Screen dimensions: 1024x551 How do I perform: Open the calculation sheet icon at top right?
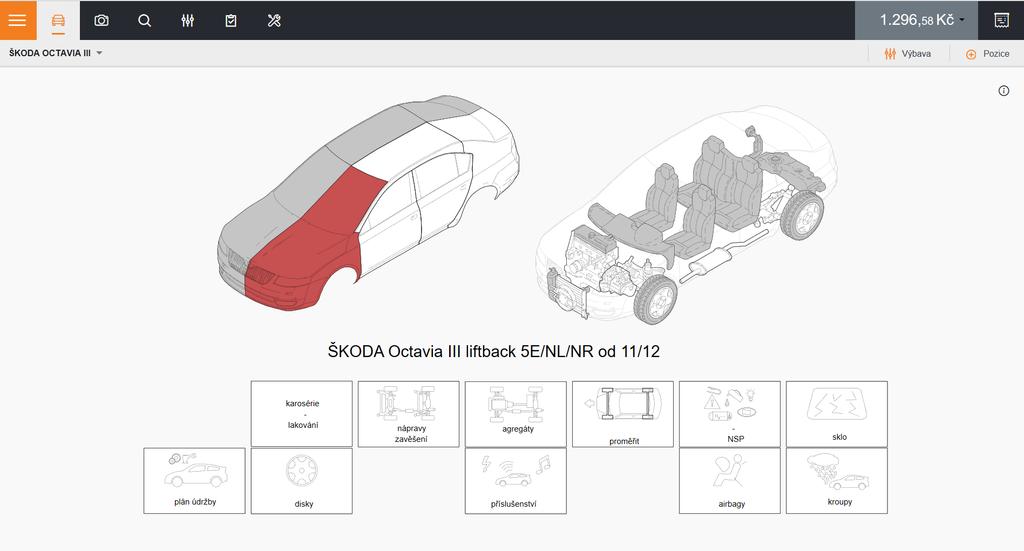pyautogui.click(x=1001, y=20)
